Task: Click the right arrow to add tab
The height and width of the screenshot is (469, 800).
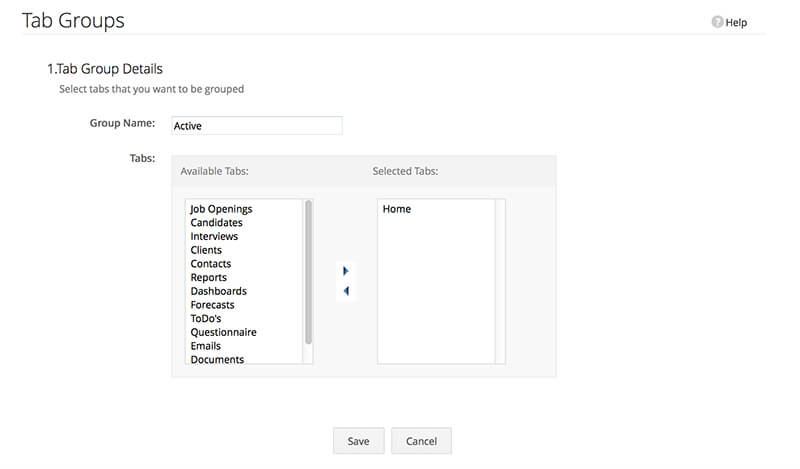Action: [x=345, y=271]
